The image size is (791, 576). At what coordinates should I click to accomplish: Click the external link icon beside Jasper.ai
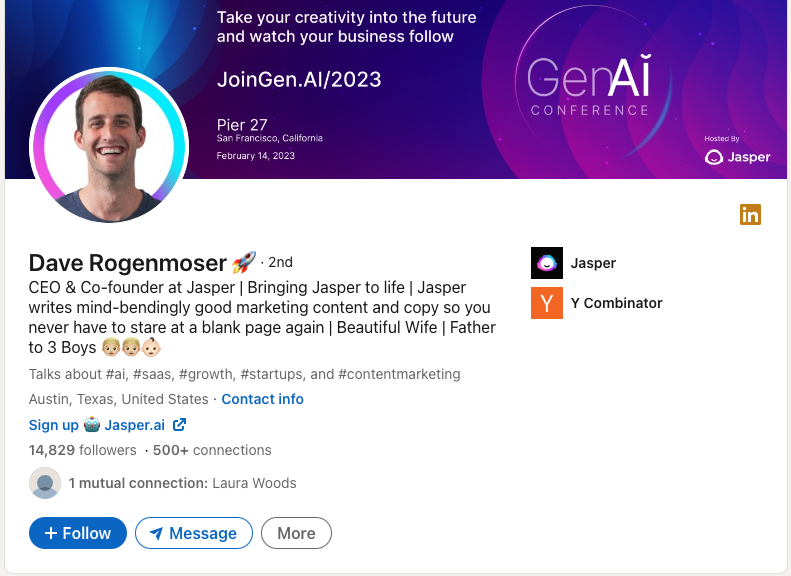(x=179, y=425)
